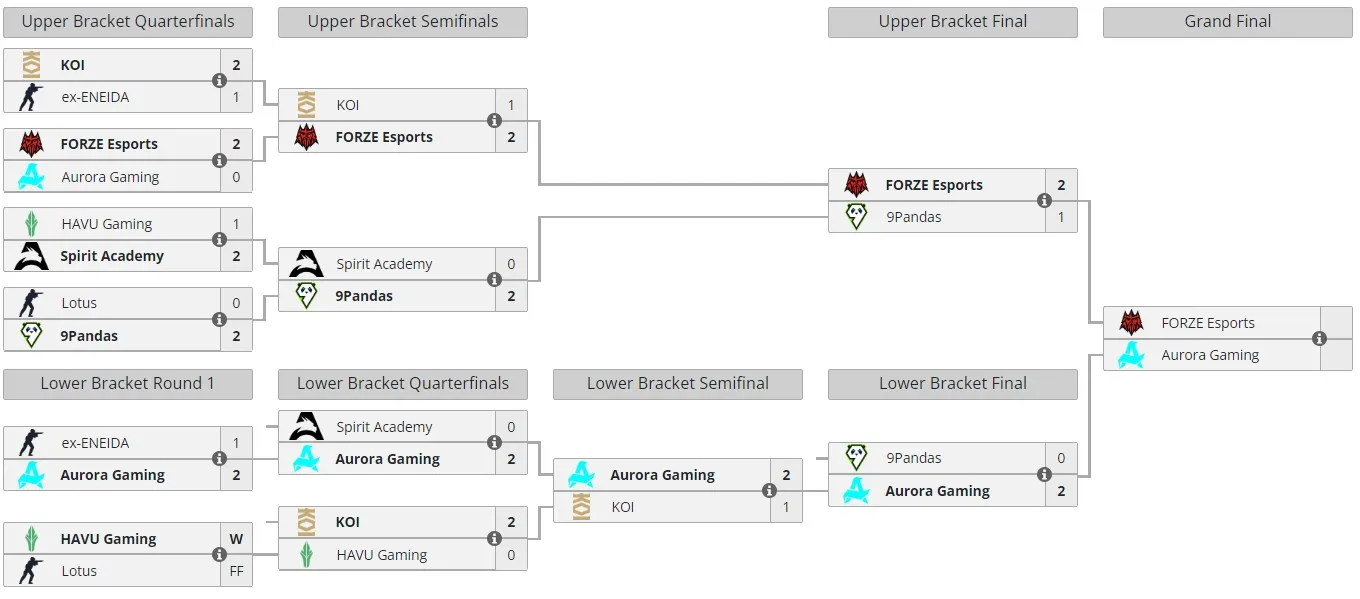Open info for Lotus vs 9Pandas quarterfinal

click(x=219, y=320)
